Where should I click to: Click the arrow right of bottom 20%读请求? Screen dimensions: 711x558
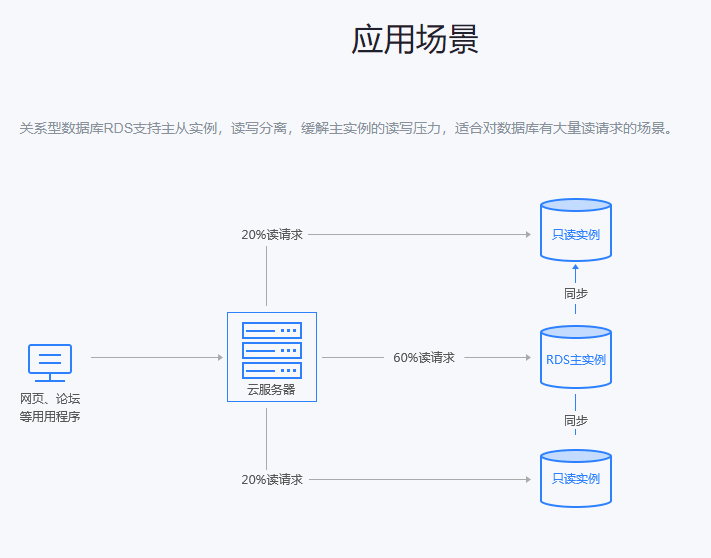click(x=419, y=480)
